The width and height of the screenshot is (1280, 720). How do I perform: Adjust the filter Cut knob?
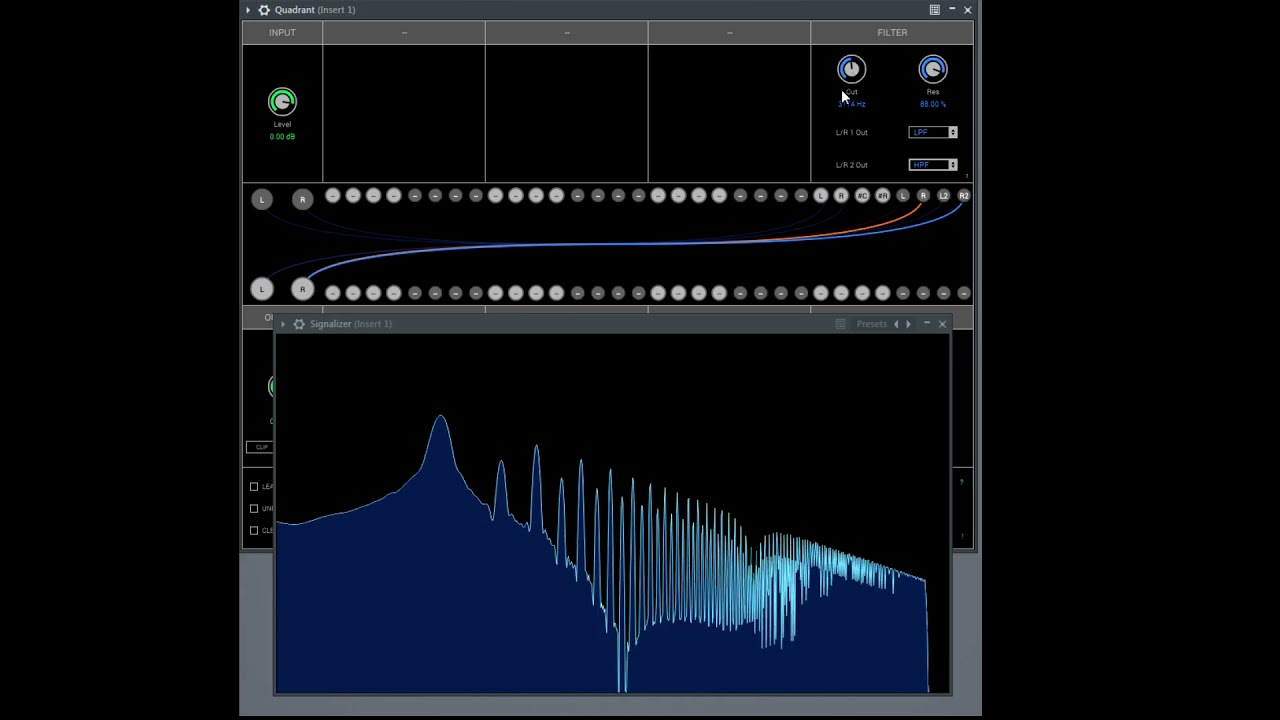coord(851,69)
